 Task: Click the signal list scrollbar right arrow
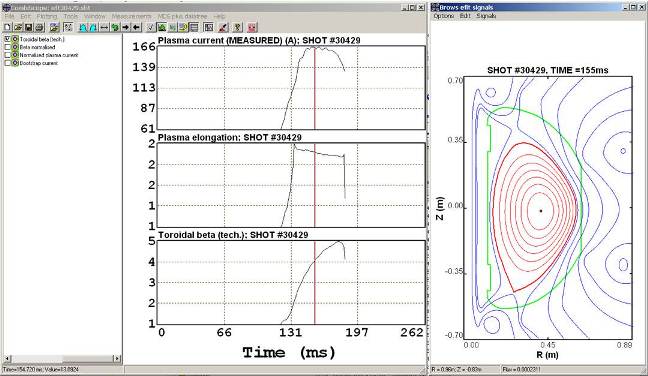tap(117, 358)
